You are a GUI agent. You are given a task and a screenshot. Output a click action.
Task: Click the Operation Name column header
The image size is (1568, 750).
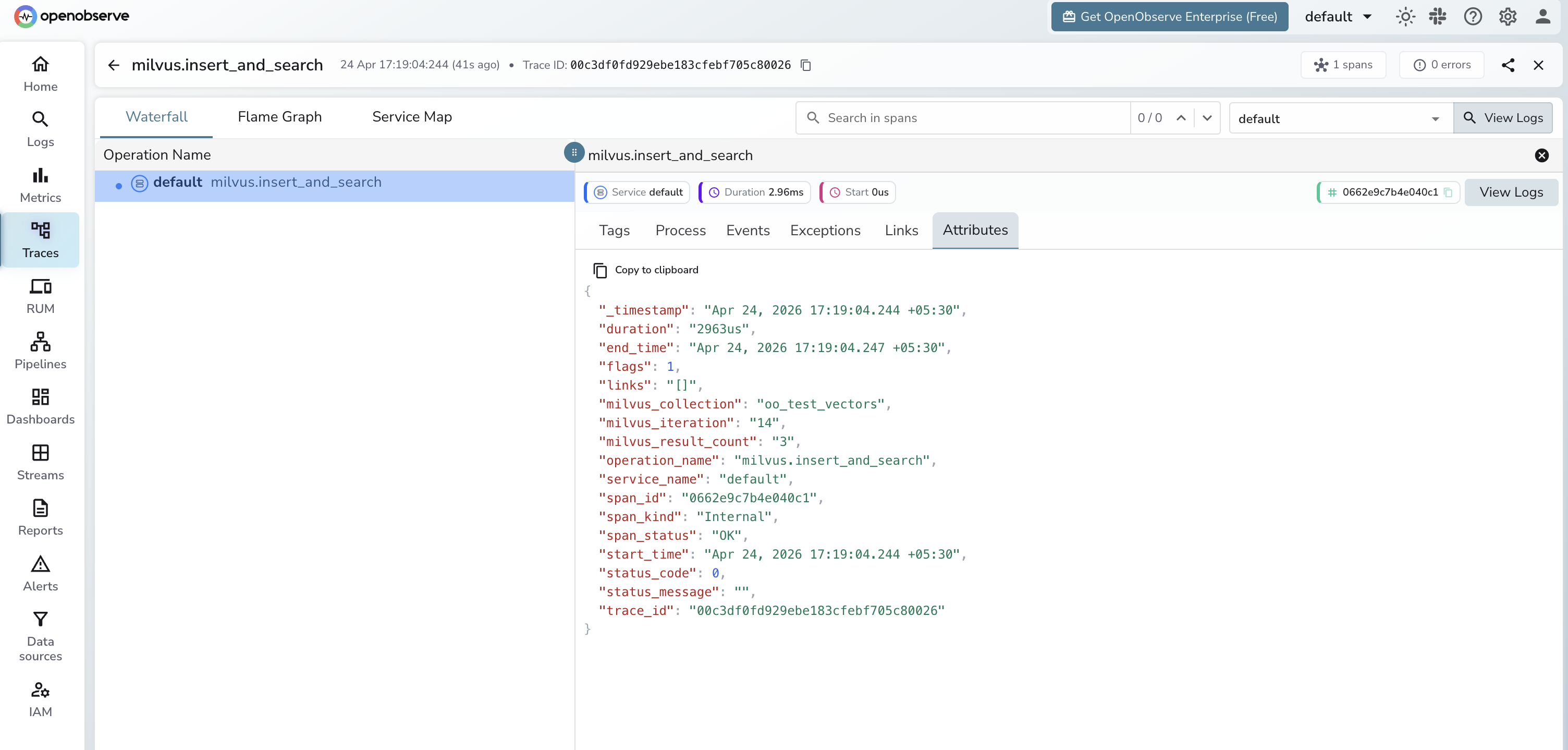[x=157, y=155]
